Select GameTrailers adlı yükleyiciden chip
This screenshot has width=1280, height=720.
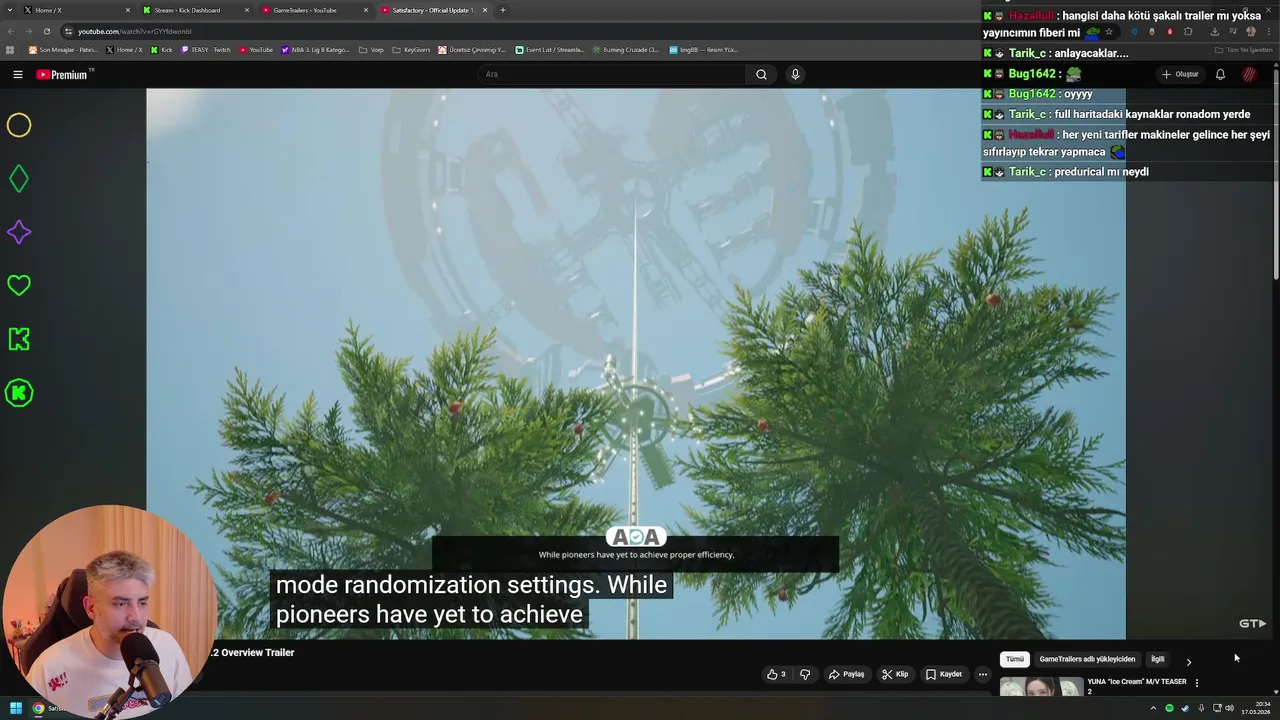(x=1087, y=659)
